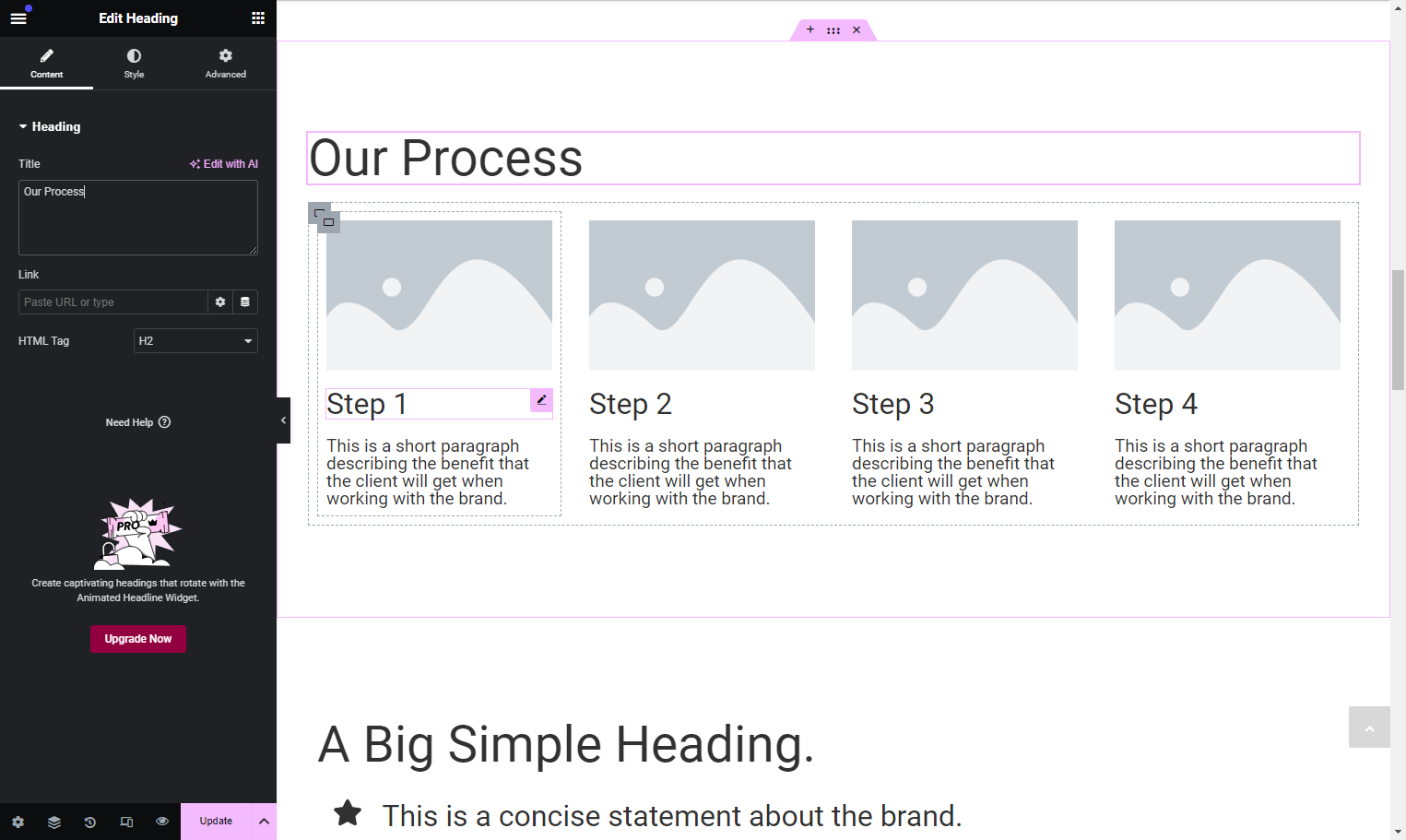Open link options gear

click(x=220, y=302)
